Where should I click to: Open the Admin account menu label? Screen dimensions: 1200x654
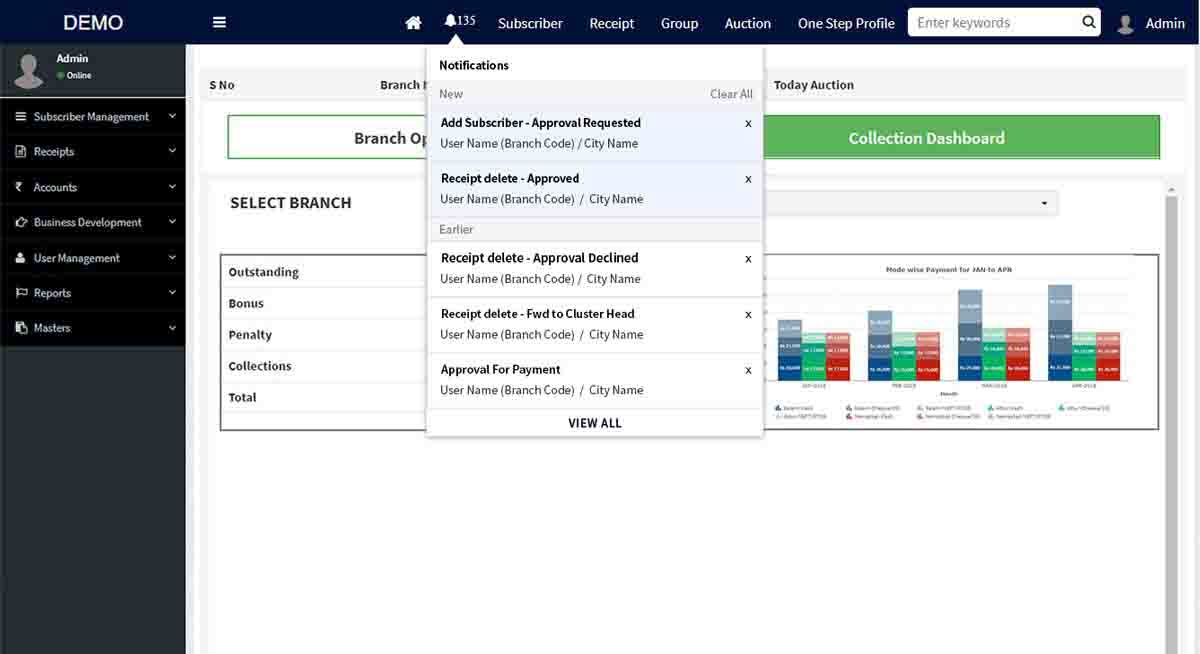[x=1165, y=23]
